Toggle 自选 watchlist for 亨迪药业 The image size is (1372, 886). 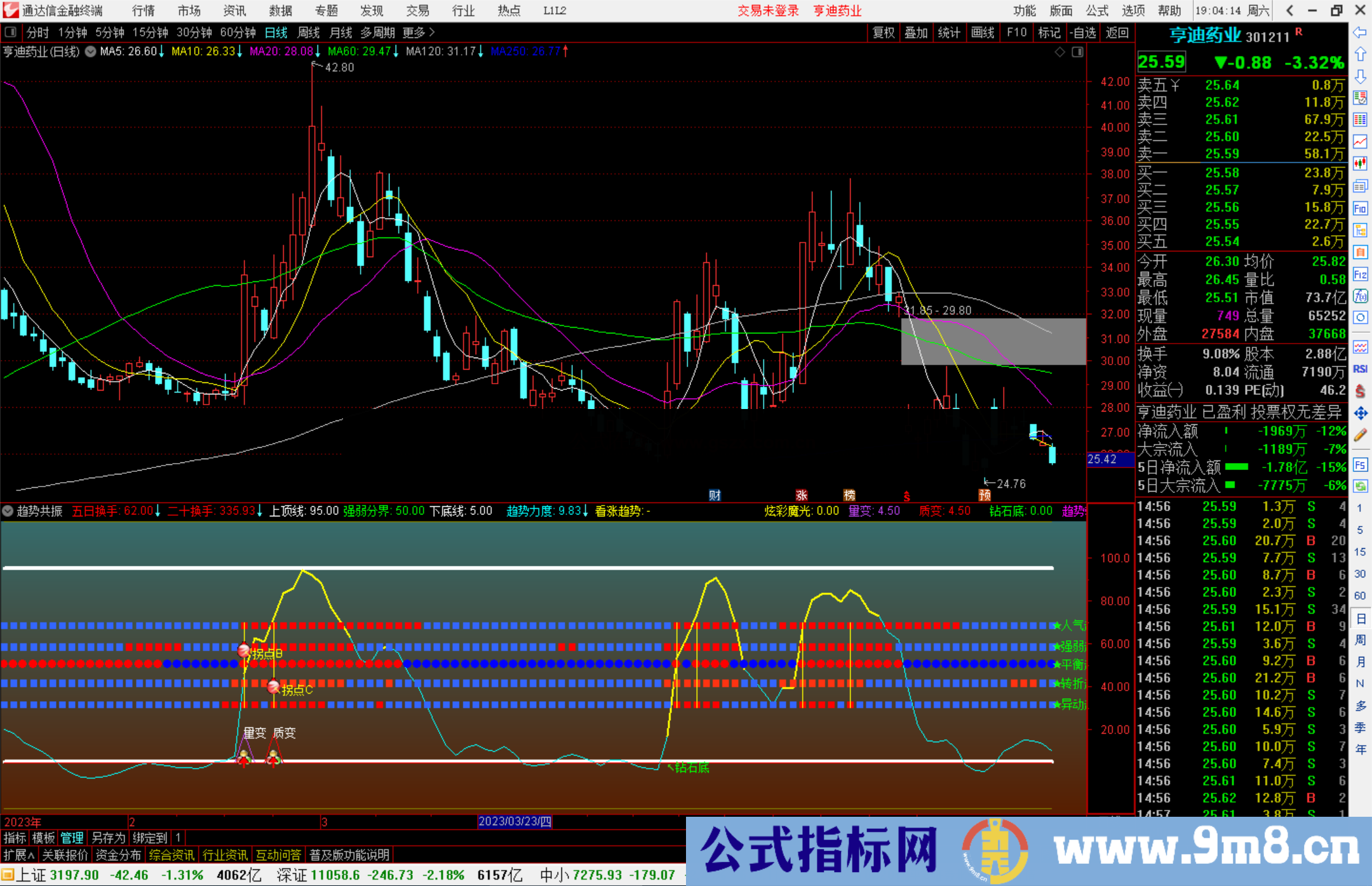point(1084,32)
